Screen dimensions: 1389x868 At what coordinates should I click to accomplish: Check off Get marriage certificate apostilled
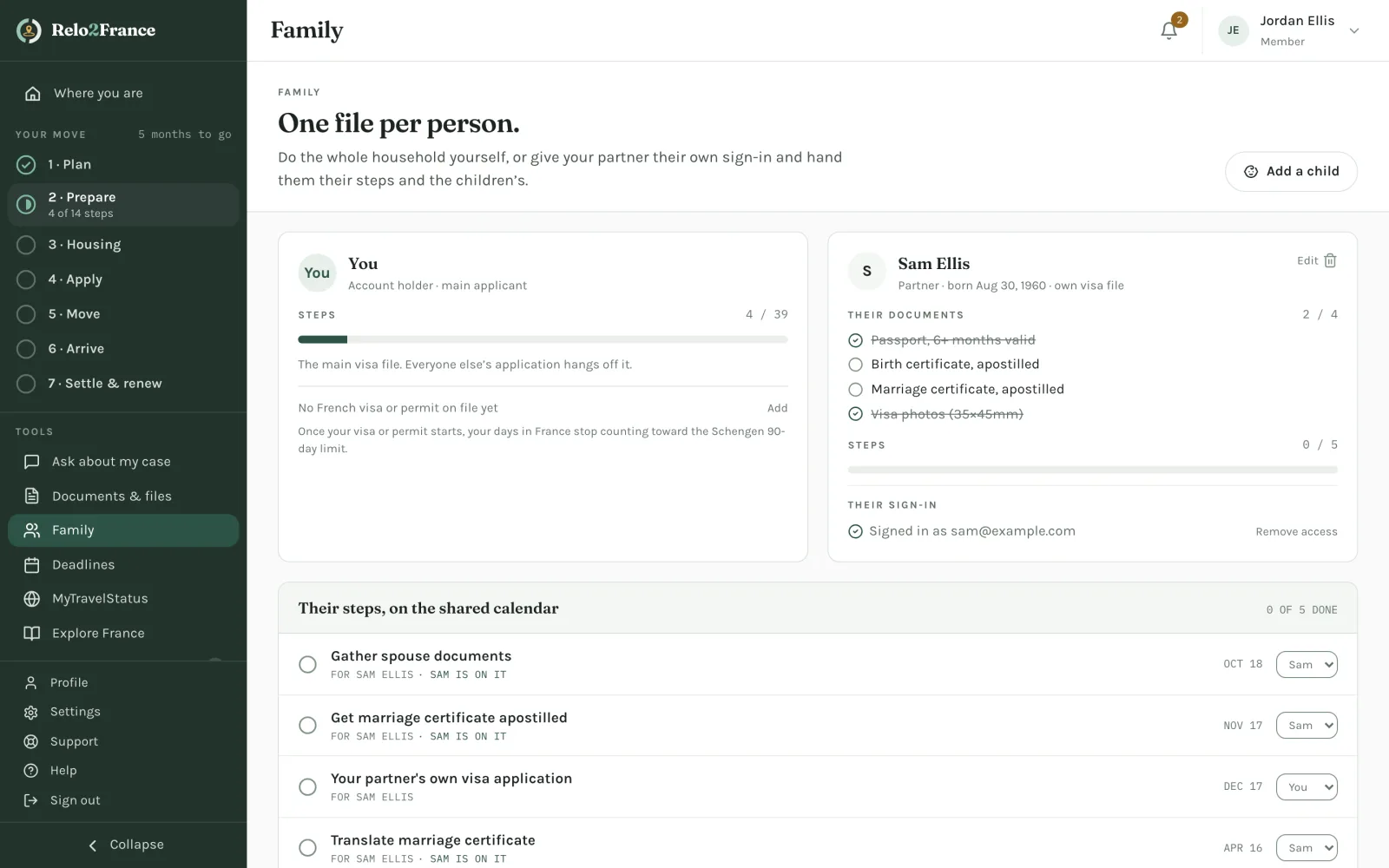307,725
